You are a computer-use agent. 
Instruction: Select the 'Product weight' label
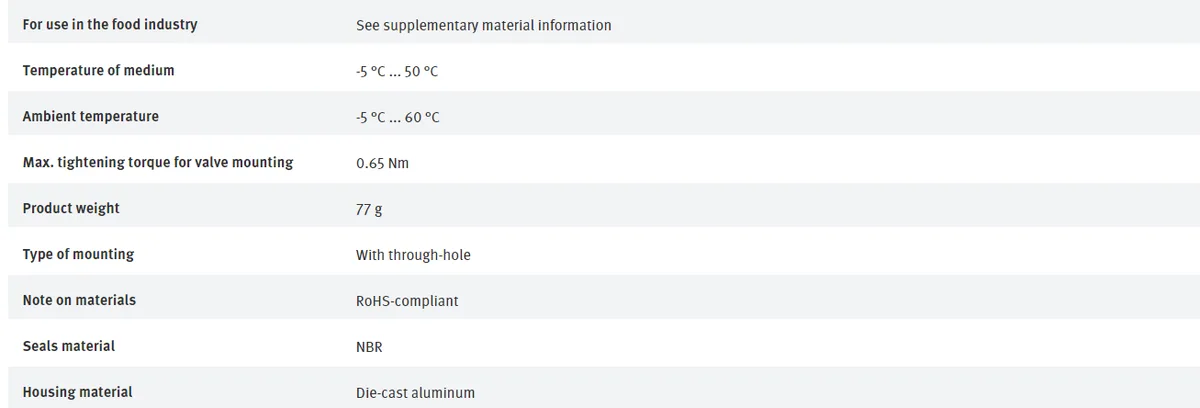click(71, 208)
